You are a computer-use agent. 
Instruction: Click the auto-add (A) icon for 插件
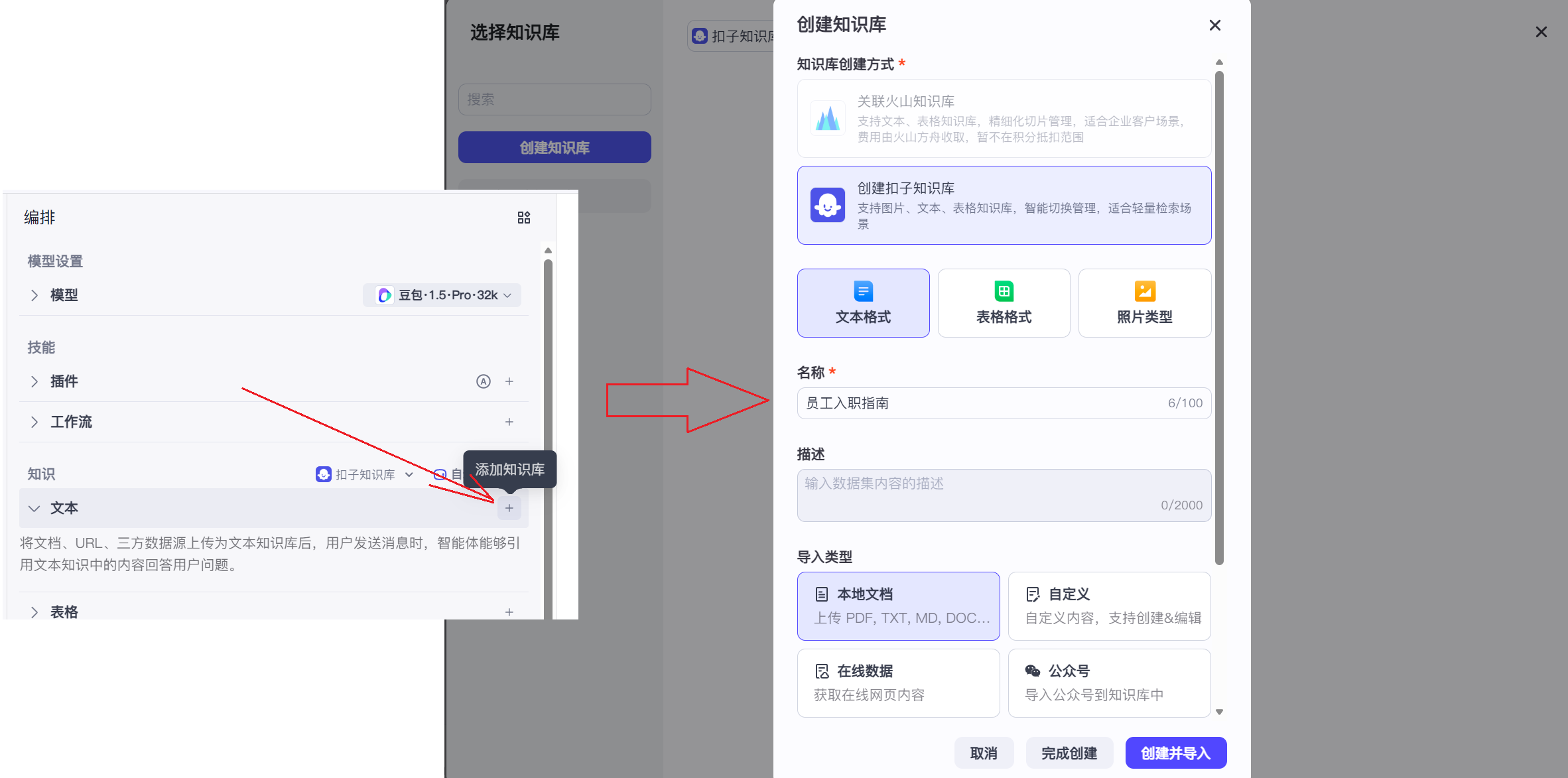484,381
